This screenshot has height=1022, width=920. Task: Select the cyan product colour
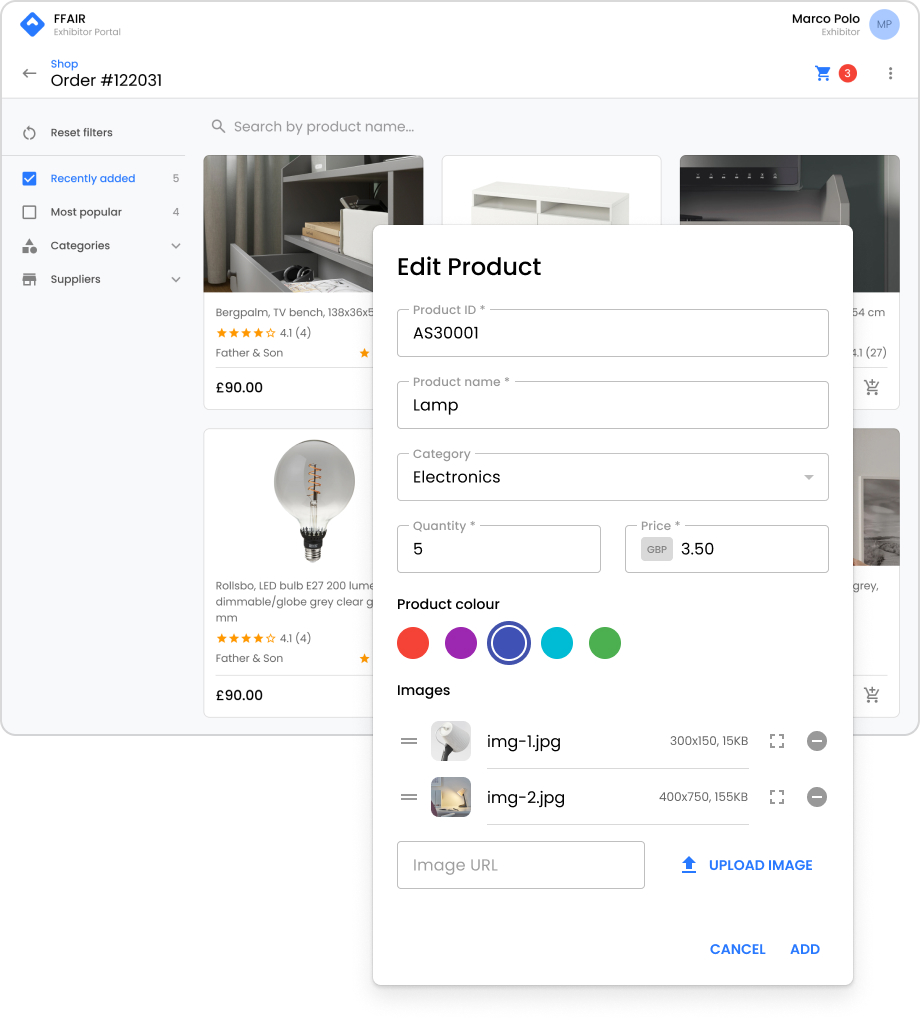[557, 643]
